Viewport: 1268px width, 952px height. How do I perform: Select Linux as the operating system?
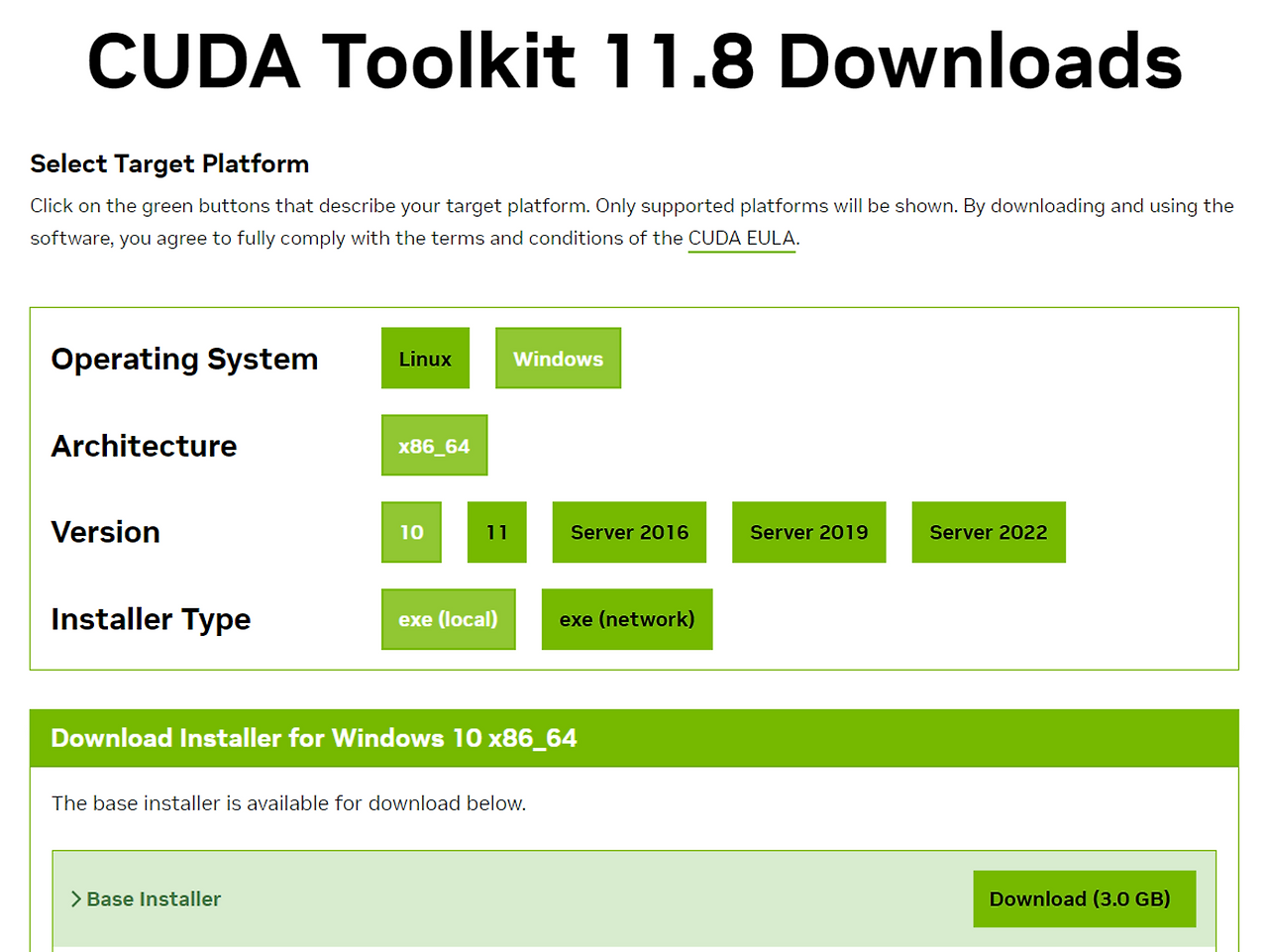click(425, 358)
